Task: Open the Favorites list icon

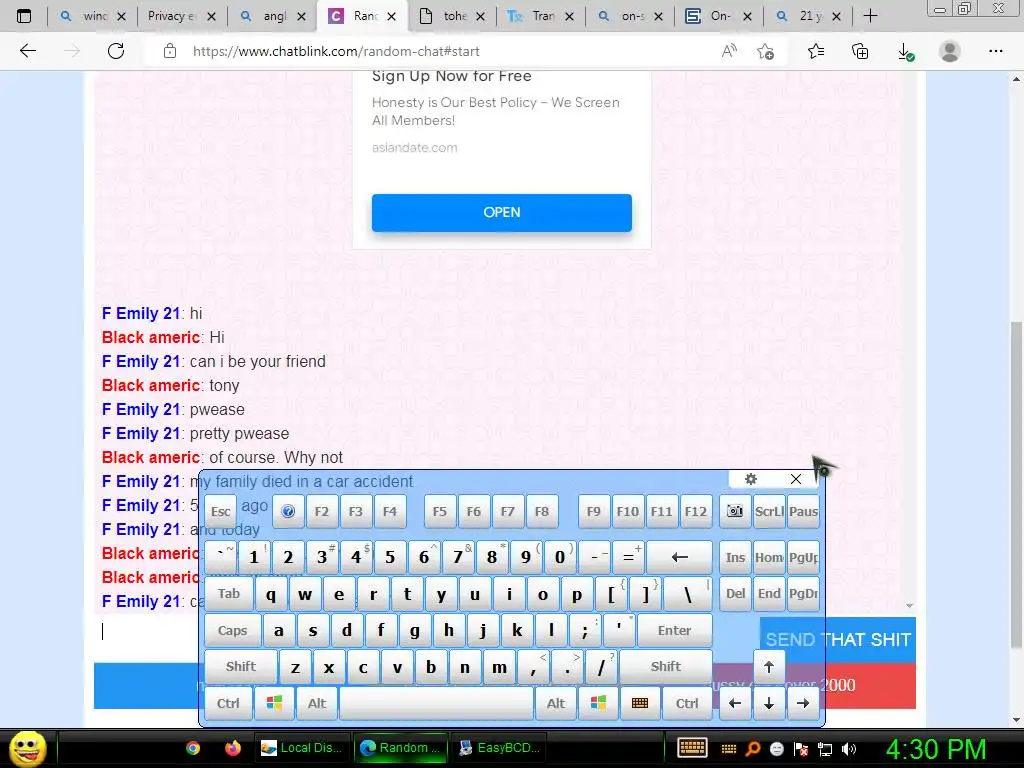Action: coord(816,51)
